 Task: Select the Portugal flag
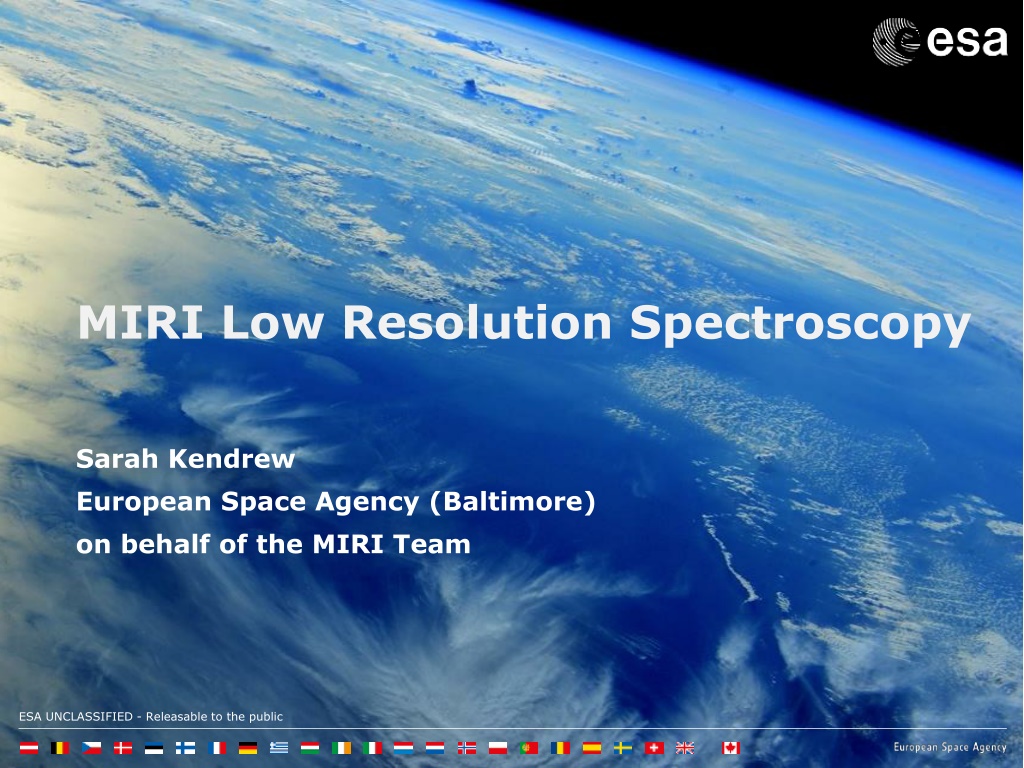(x=529, y=748)
